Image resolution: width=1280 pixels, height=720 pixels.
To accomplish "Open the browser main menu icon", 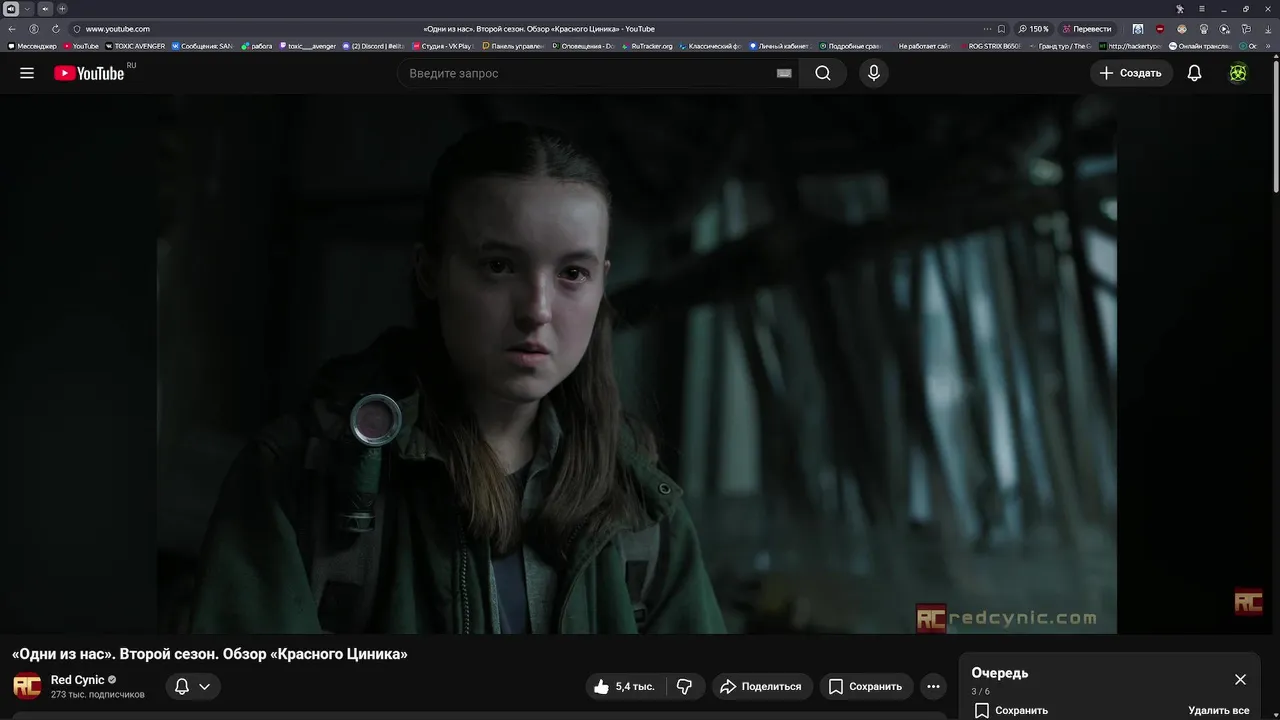I will (x=1202, y=9).
